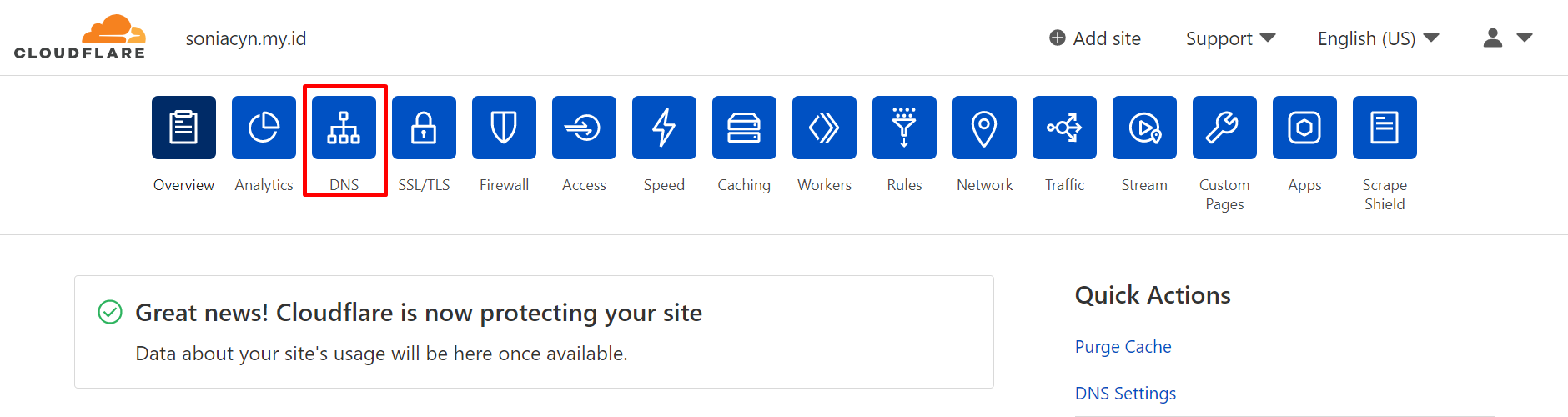Go to Stream video icon
This screenshot has height=417, width=1568.
click(1144, 128)
